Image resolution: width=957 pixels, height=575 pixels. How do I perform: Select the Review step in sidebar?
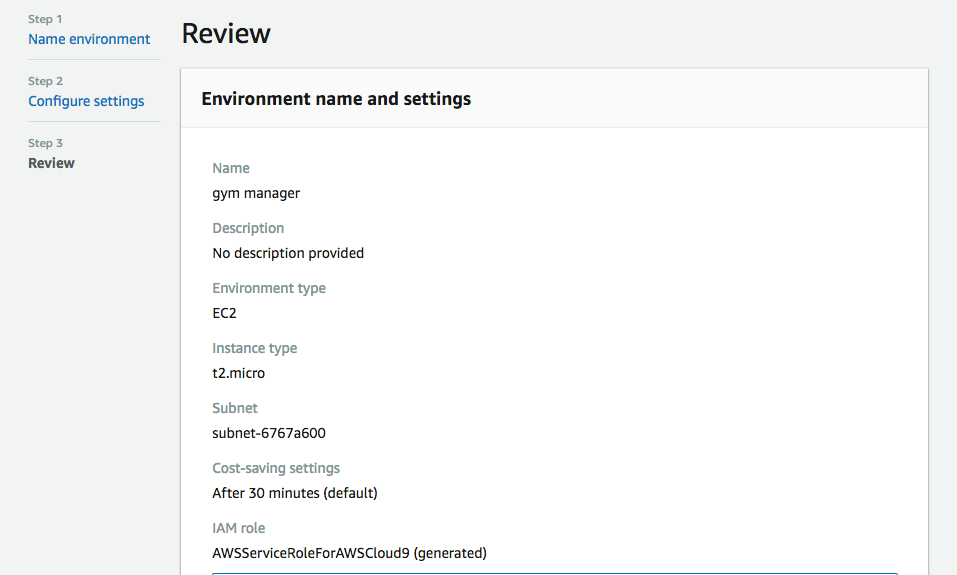(x=51, y=163)
